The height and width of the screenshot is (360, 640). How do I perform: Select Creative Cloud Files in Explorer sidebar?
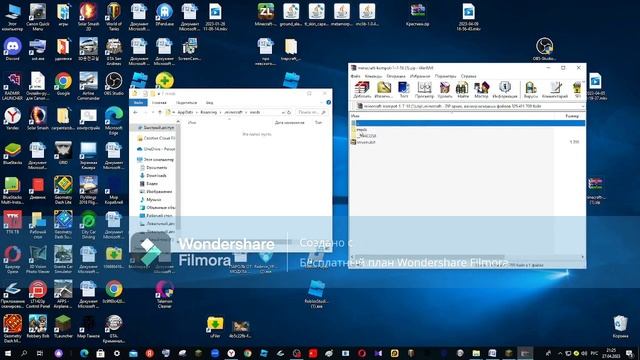[x=156, y=138]
